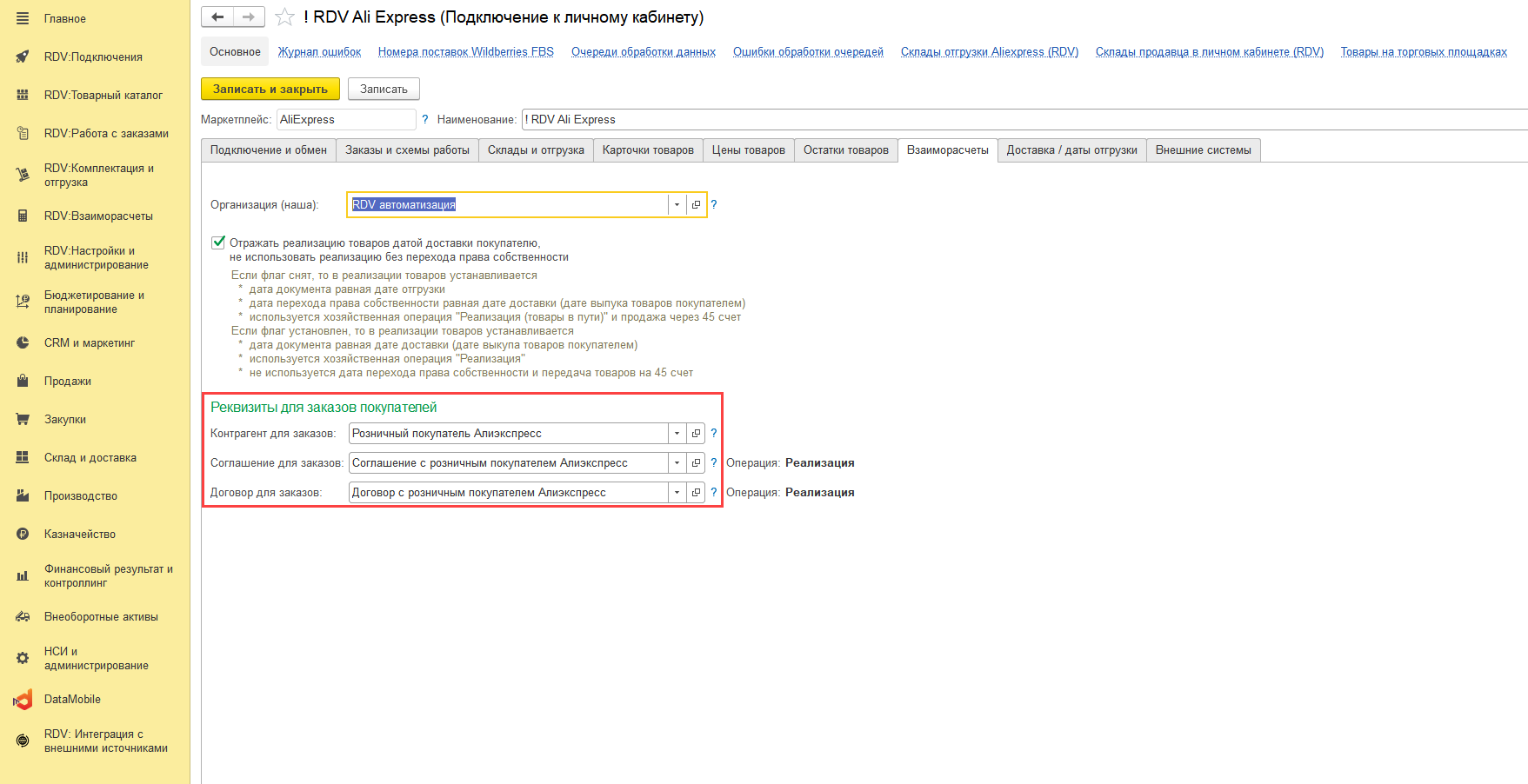
Task: Click the Финансовый результат chart icon
Action: tap(23, 575)
